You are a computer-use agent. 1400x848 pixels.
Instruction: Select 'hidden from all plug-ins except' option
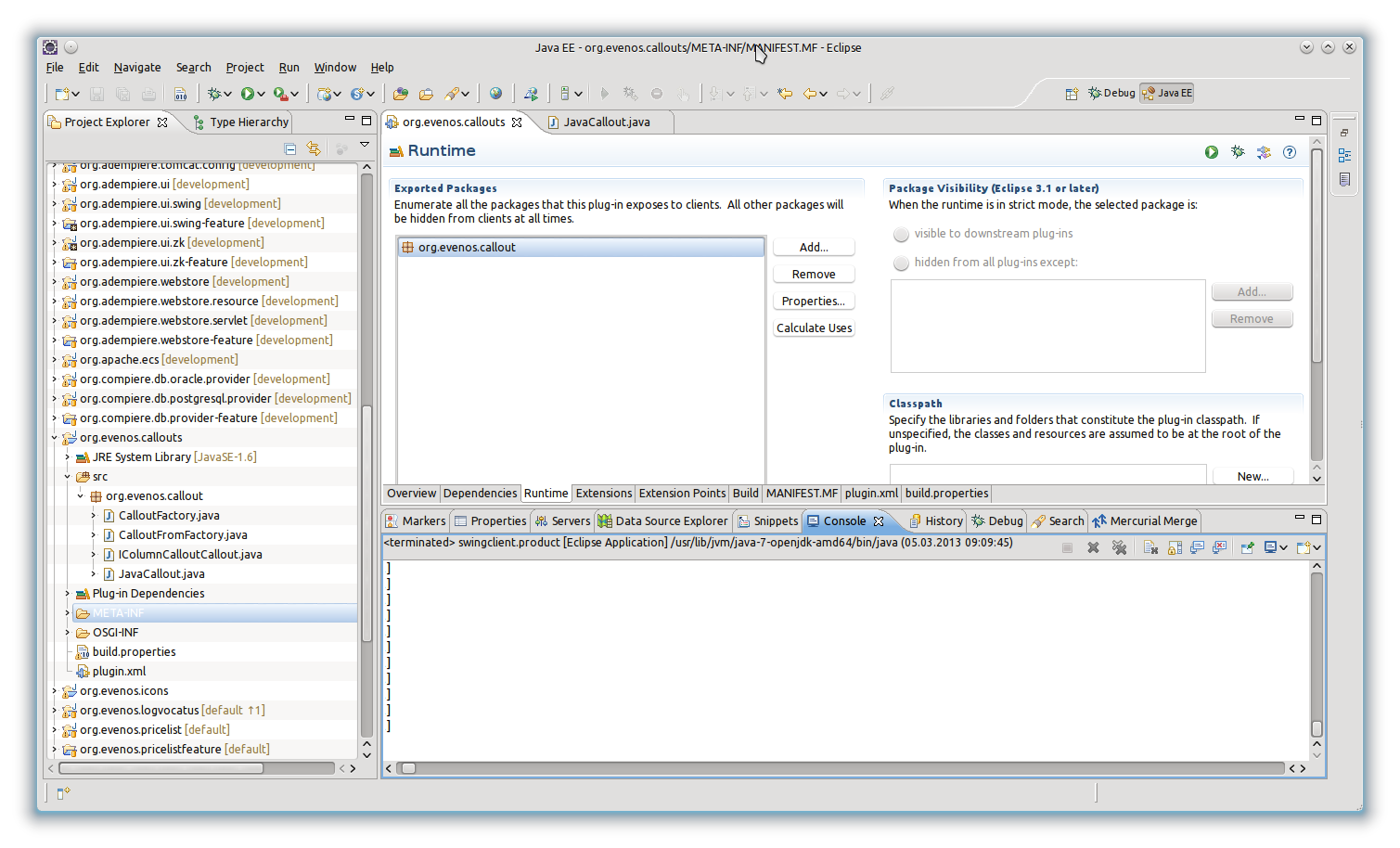click(901, 263)
